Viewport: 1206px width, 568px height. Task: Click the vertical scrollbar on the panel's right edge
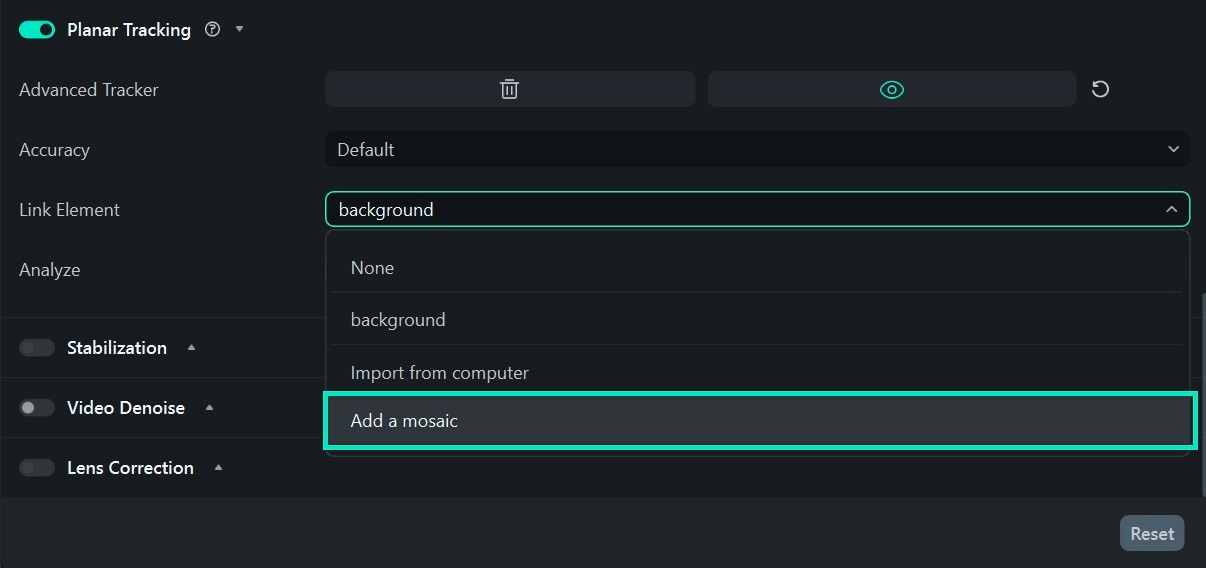[1202, 390]
